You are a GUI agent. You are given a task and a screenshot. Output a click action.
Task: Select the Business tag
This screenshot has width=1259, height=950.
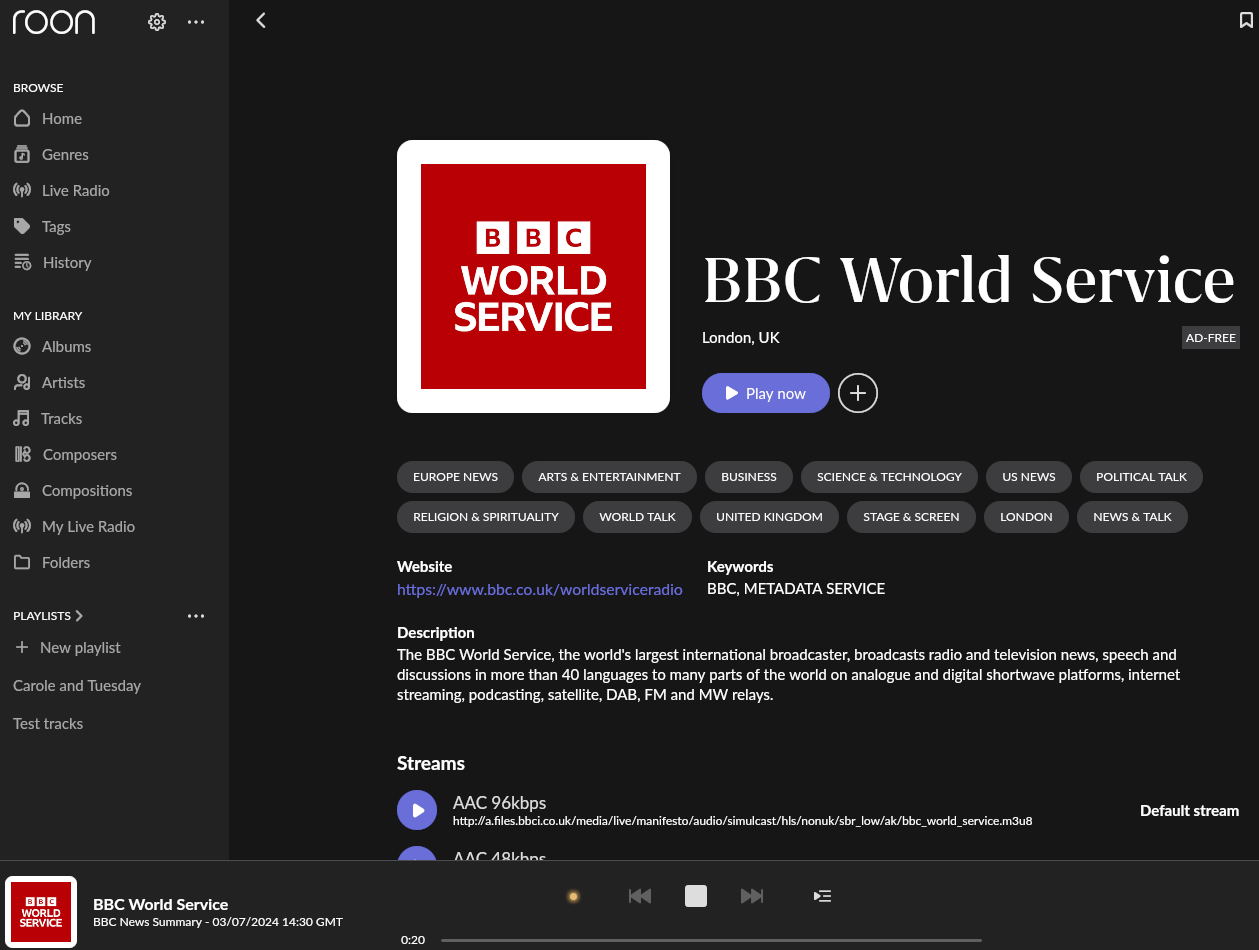pos(749,477)
